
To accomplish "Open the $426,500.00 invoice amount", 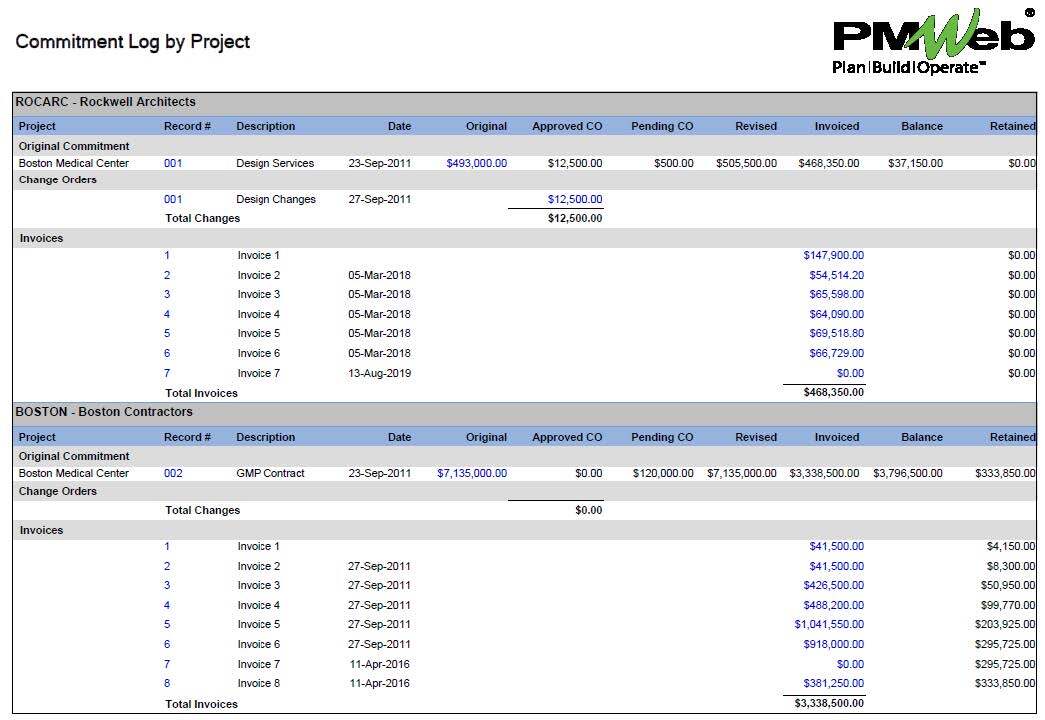I will tap(833, 585).
